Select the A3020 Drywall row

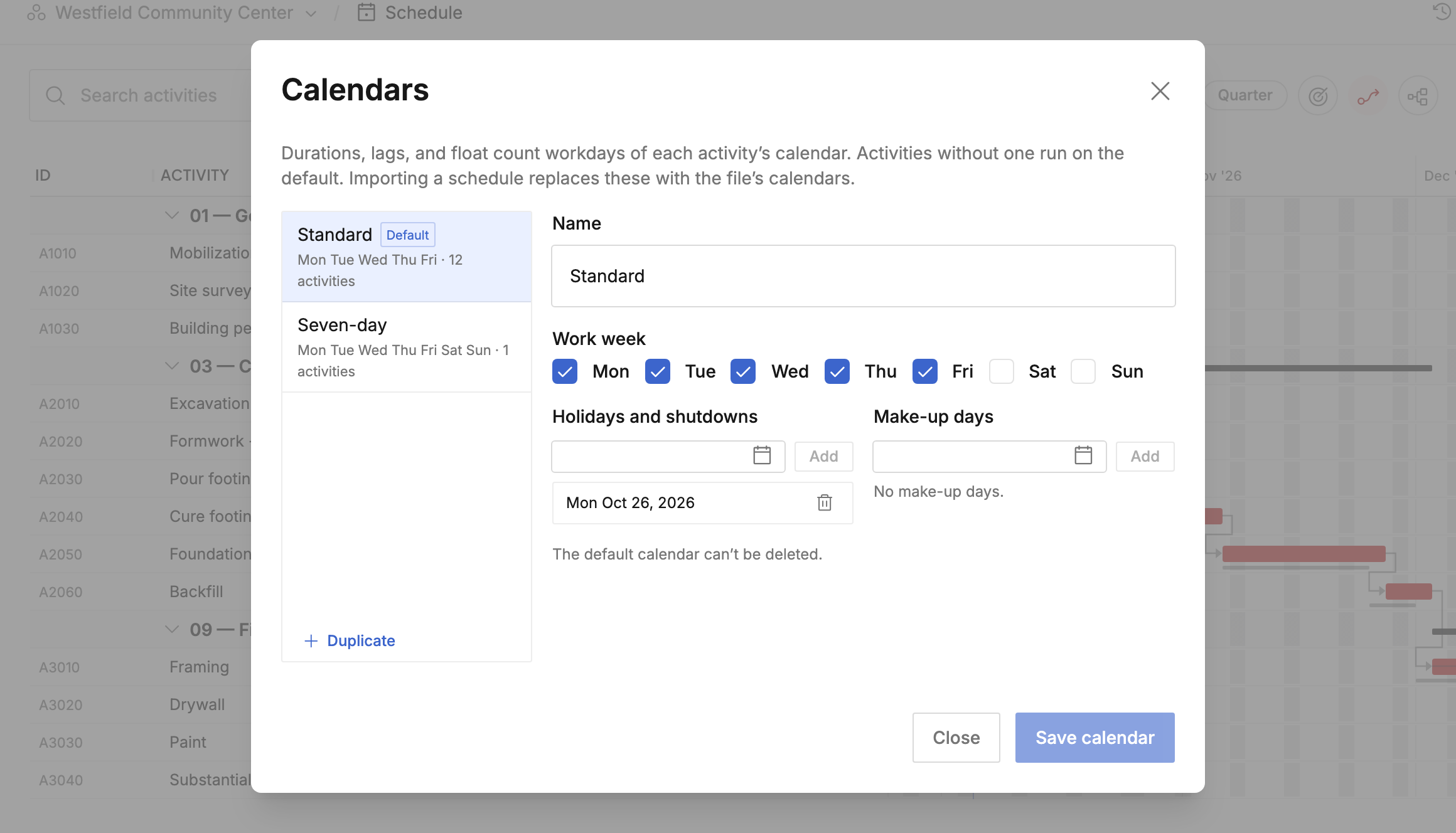click(x=141, y=705)
